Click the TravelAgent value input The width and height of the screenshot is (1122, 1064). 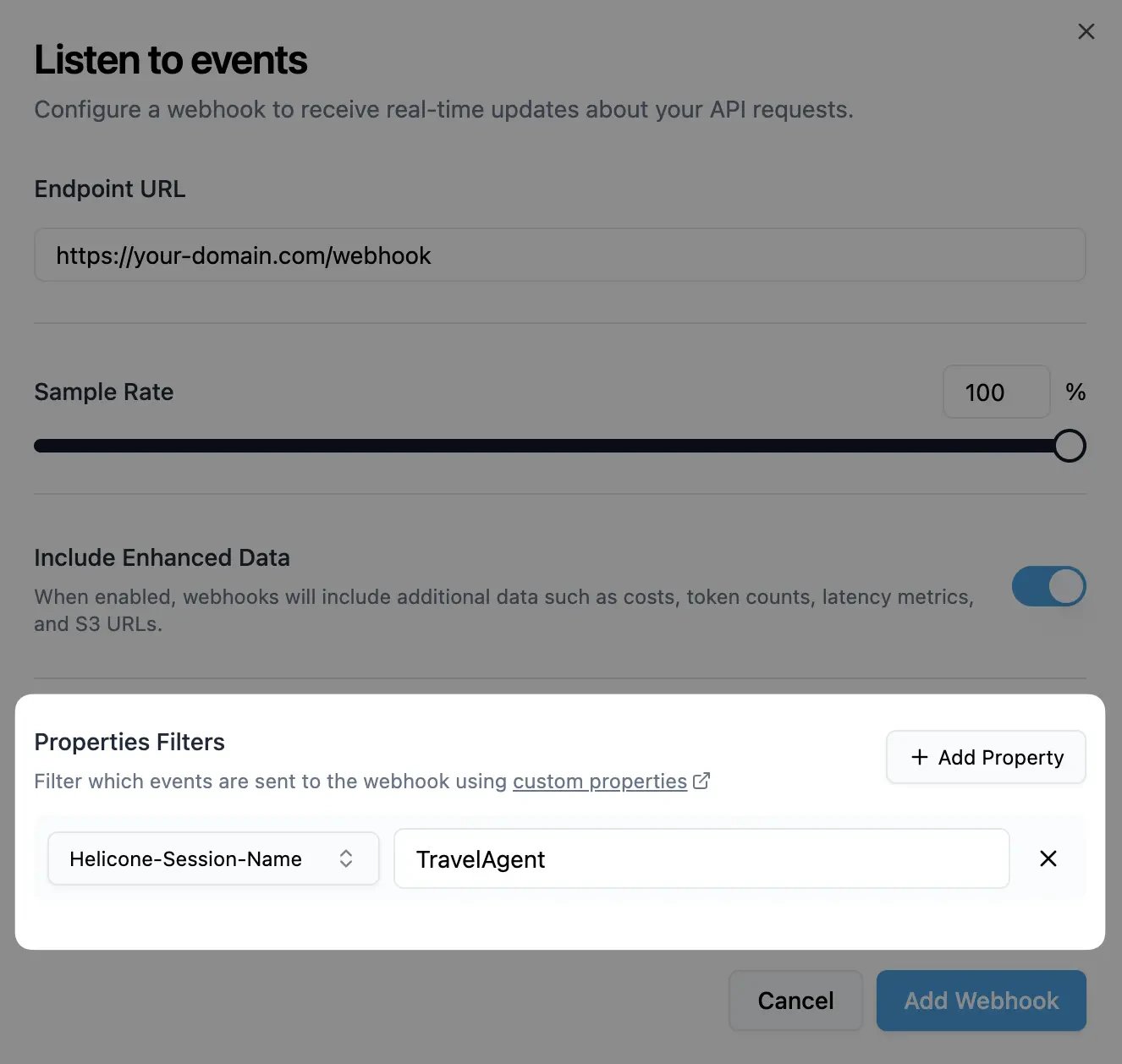click(x=701, y=858)
